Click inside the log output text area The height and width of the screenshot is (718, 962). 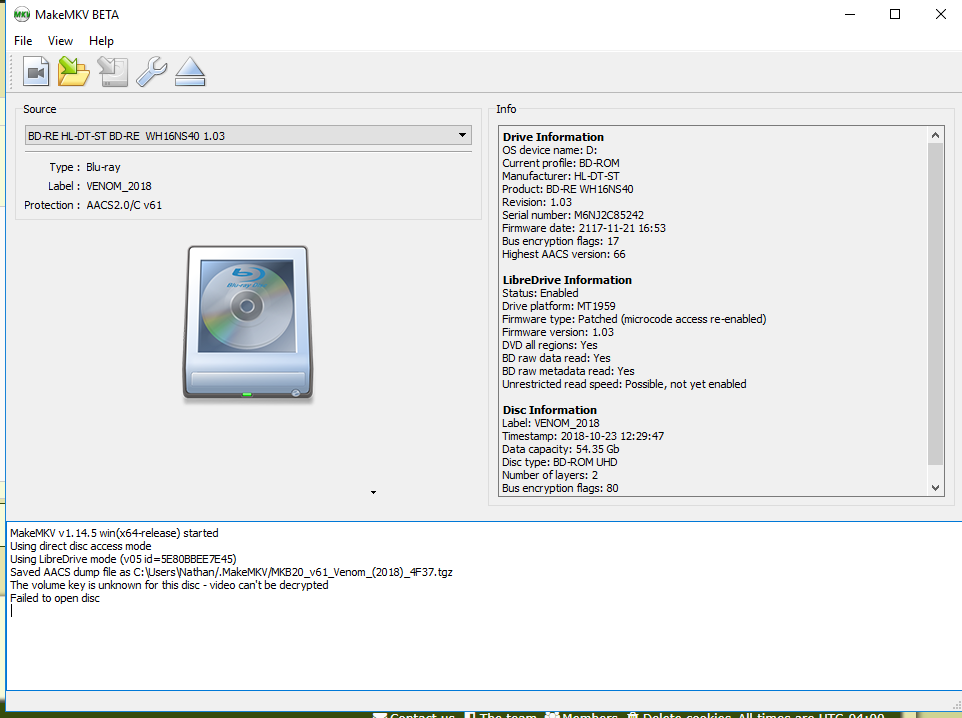pyautogui.click(x=480, y=640)
